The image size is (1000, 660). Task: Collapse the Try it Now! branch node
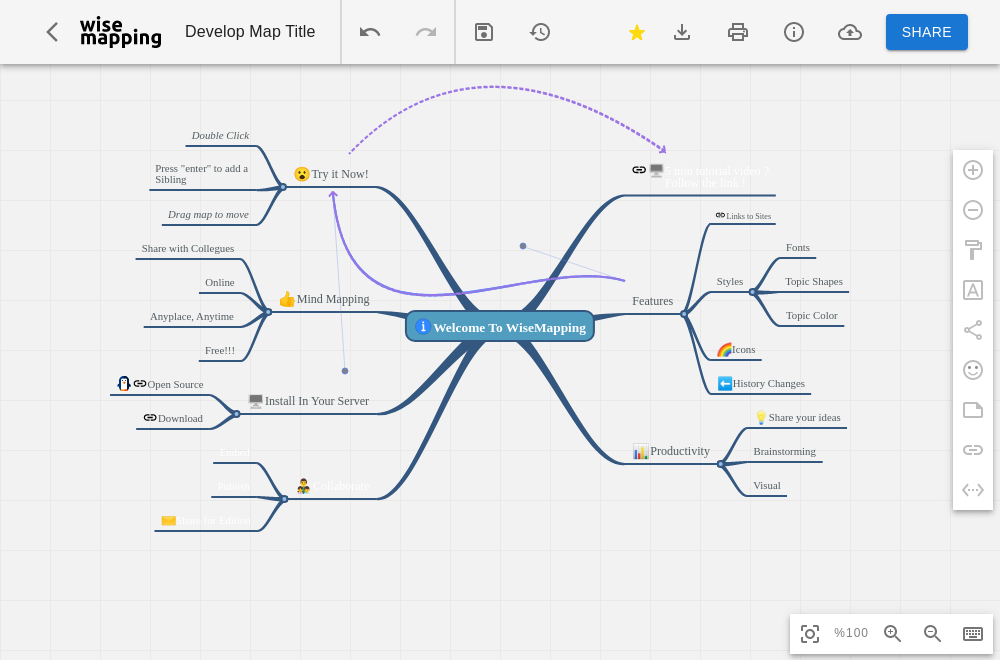click(283, 187)
